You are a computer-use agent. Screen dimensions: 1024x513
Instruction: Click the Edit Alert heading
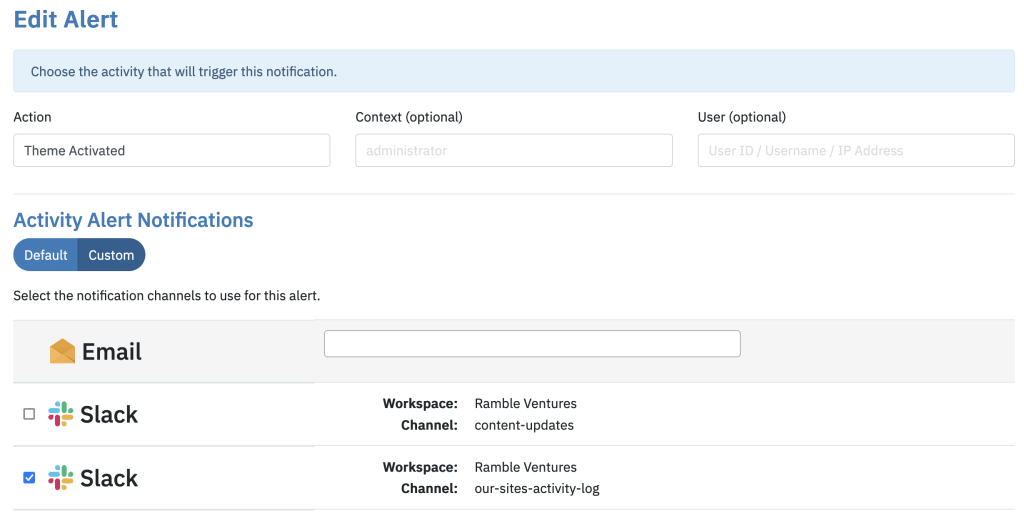pos(66,20)
